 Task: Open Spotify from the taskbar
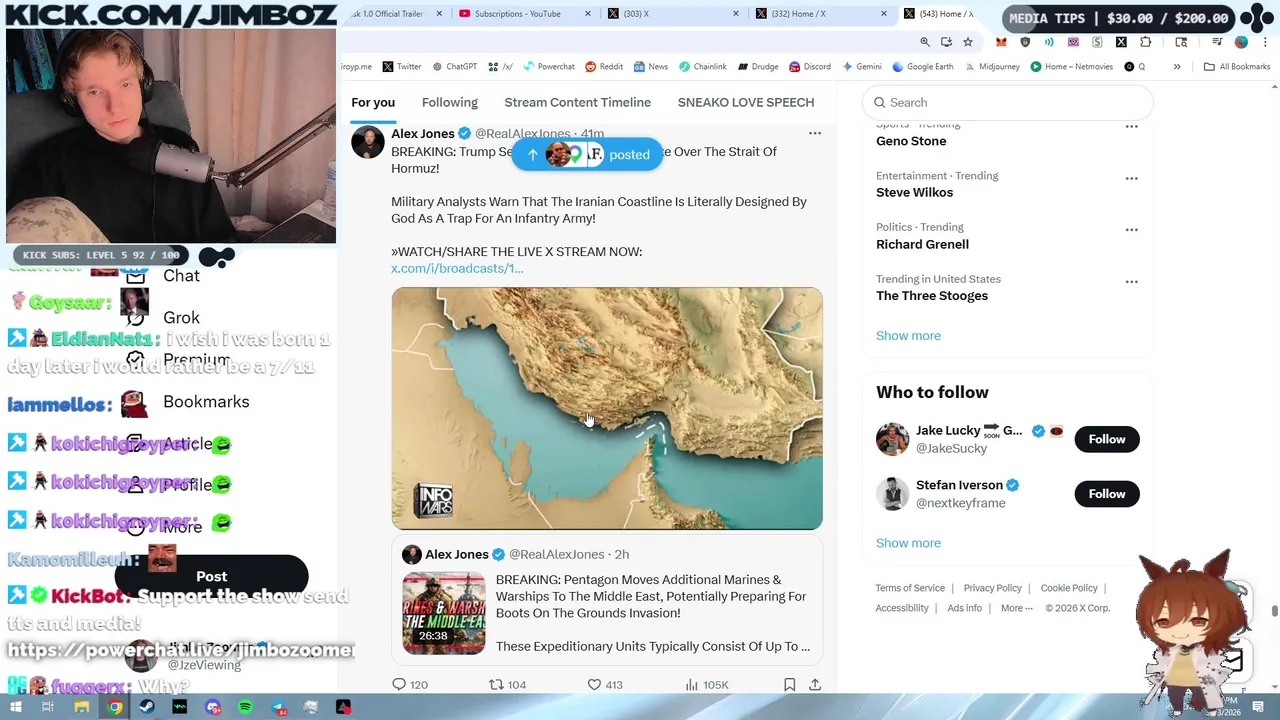245,707
